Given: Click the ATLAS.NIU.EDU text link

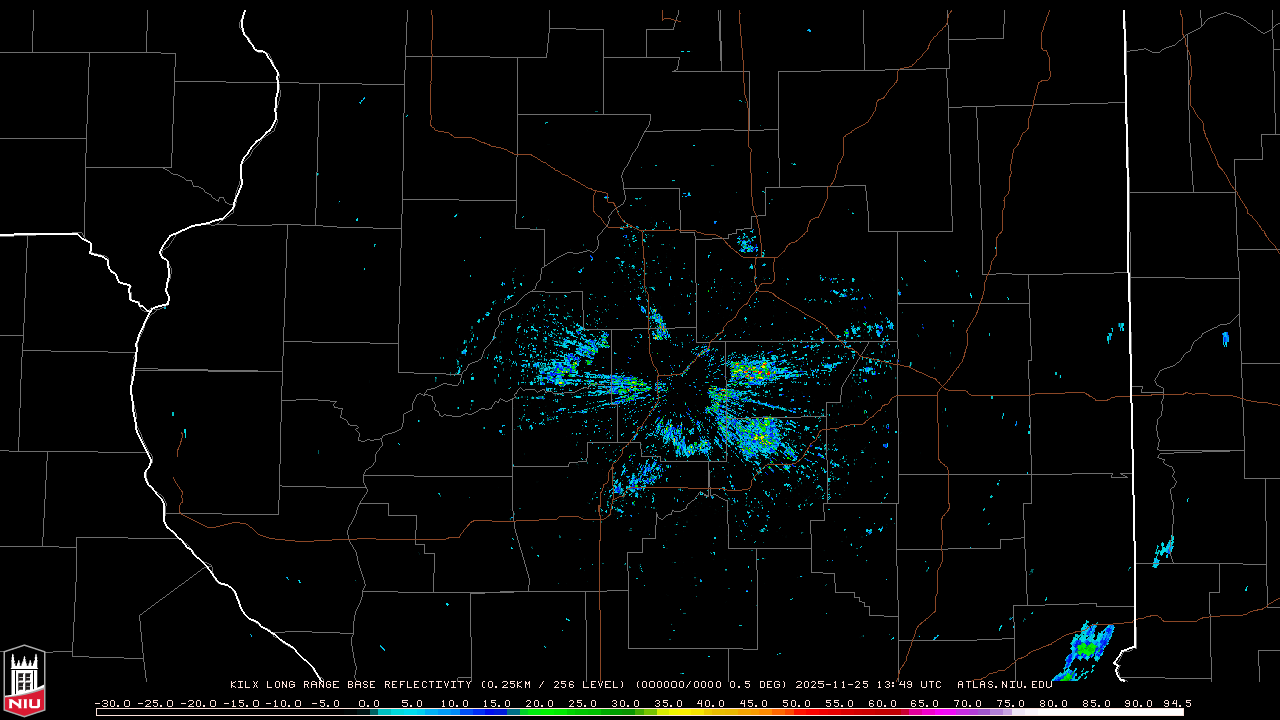Looking at the screenshot, I should (1004, 685).
